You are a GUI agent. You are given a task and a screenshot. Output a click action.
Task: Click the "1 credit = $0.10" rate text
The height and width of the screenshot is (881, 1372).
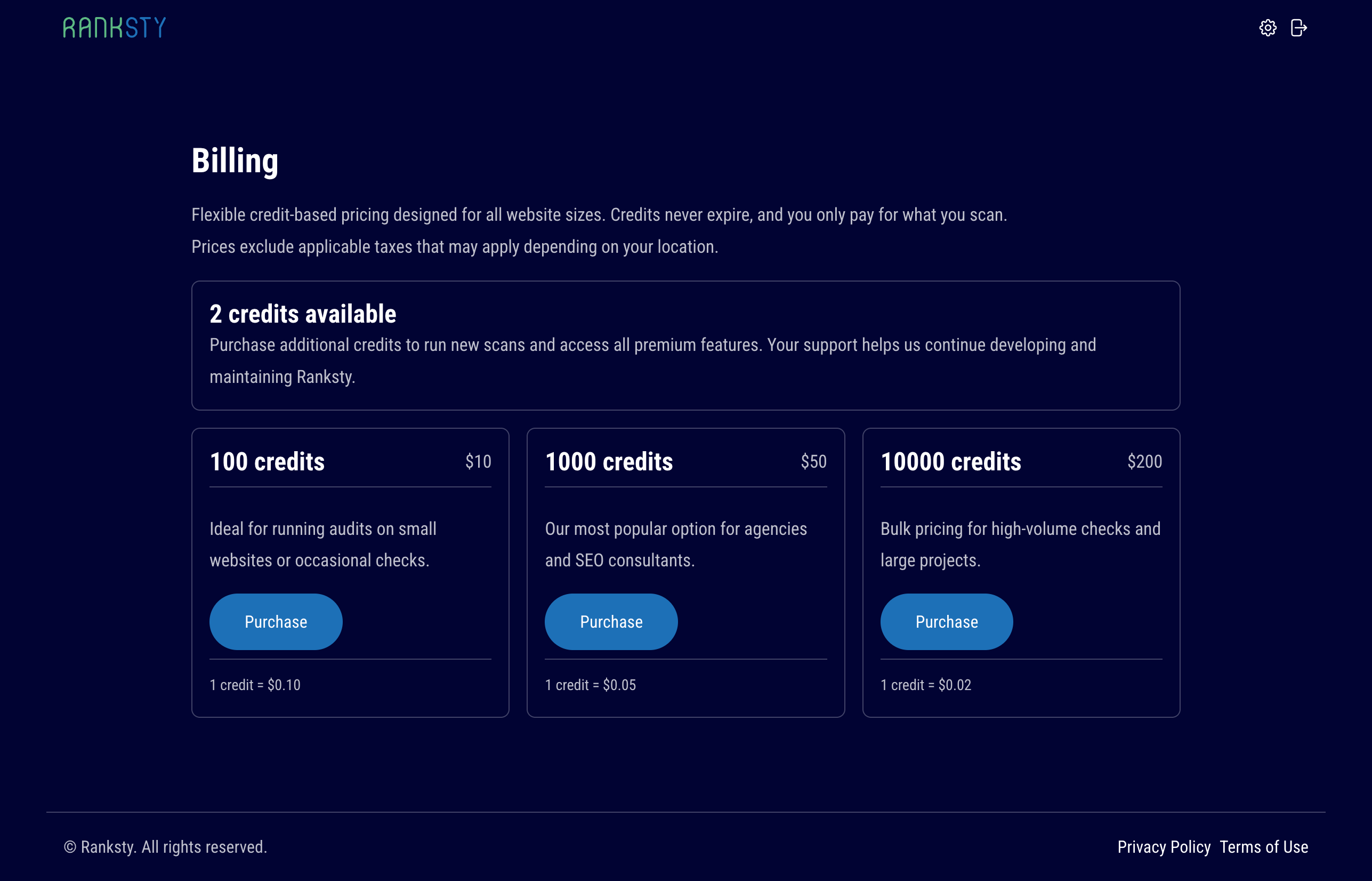255,685
